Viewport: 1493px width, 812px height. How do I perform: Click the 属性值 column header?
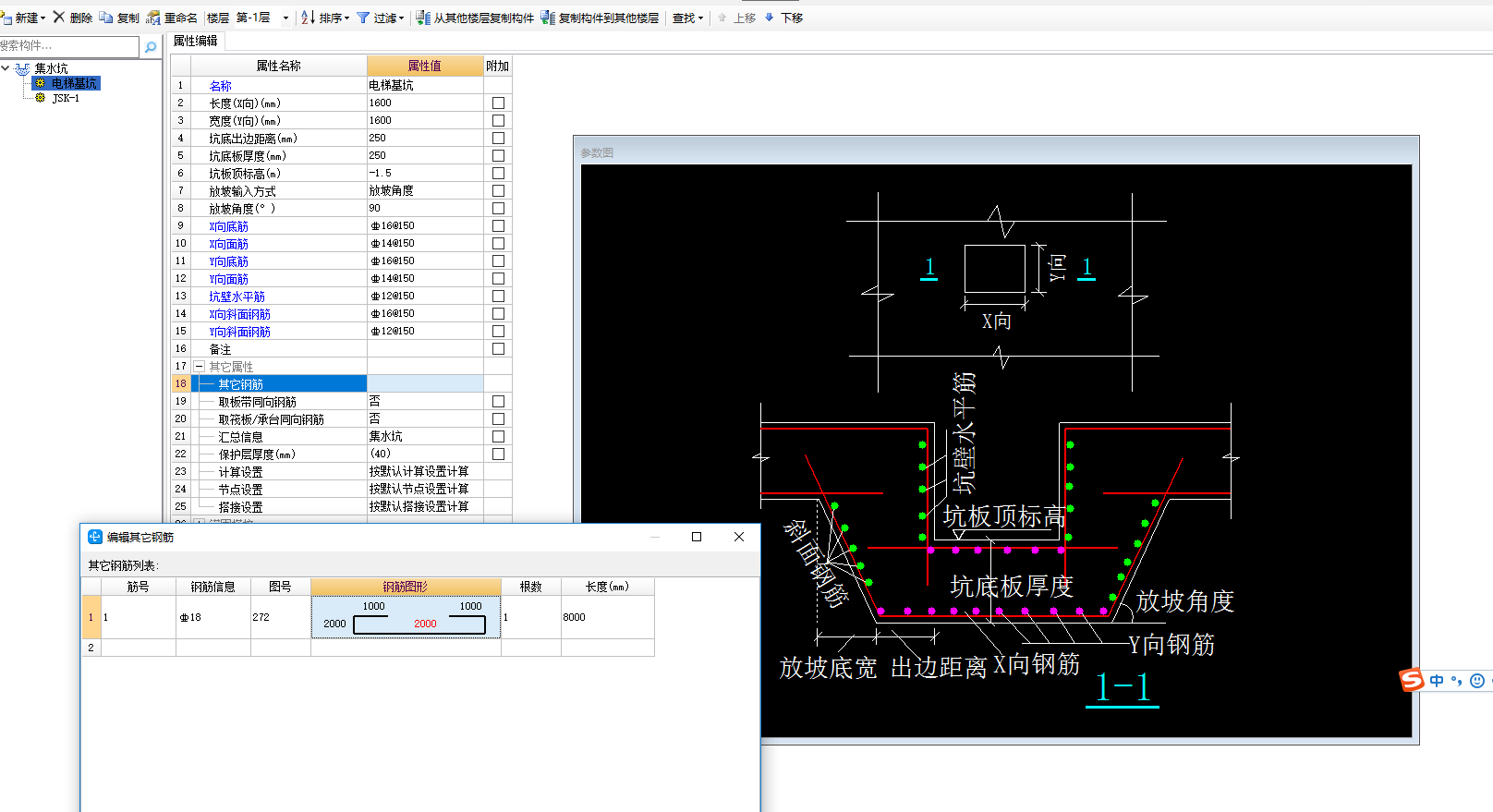point(425,66)
